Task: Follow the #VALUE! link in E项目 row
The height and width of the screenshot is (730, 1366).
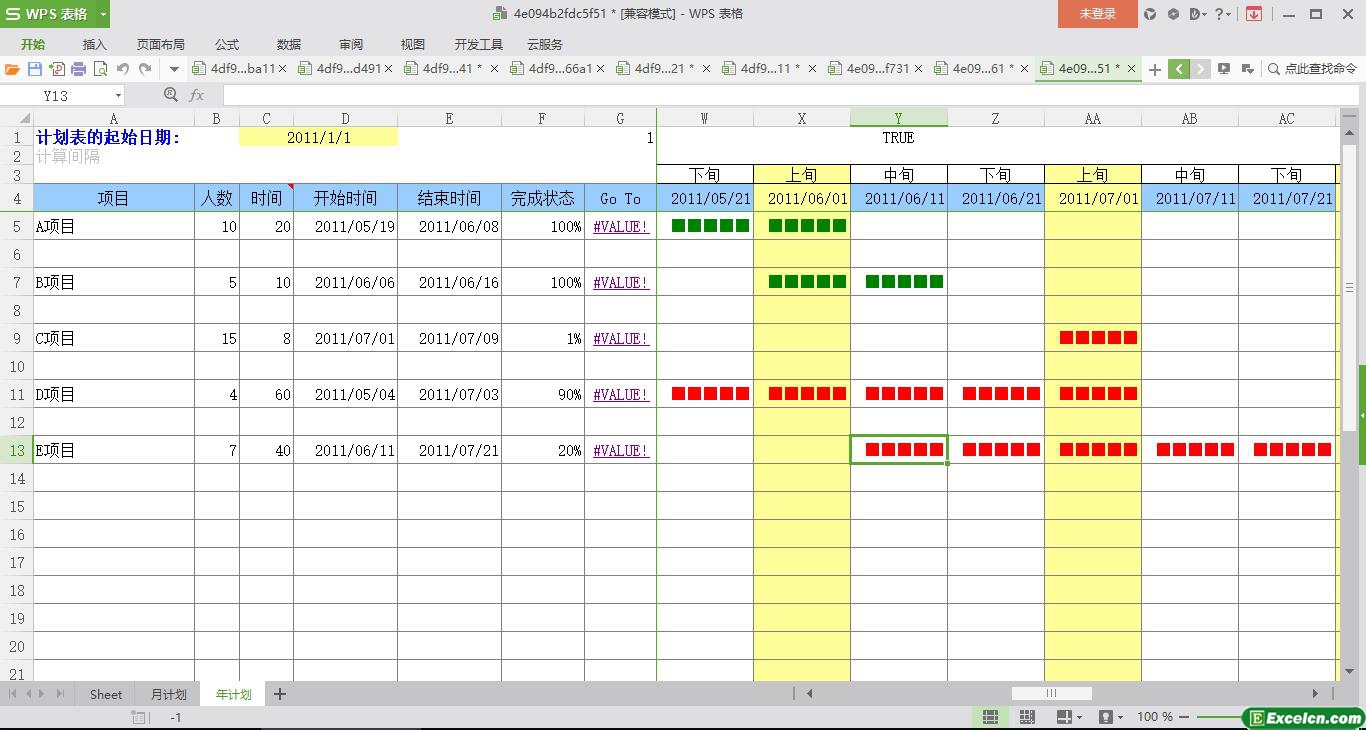Action: [621, 451]
